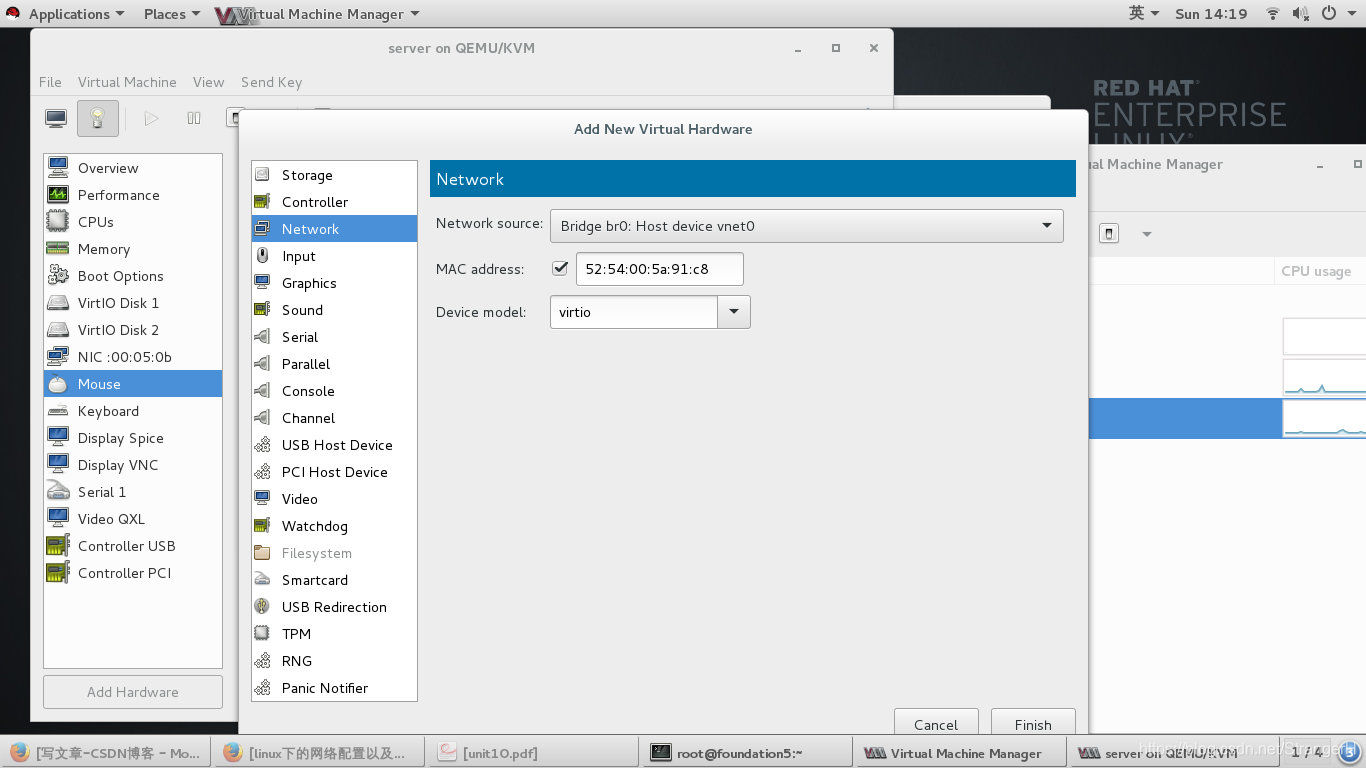Image resolution: width=1366 pixels, height=768 pixels.
Task: Open the input method language menu
Action: pos(1144,14)
